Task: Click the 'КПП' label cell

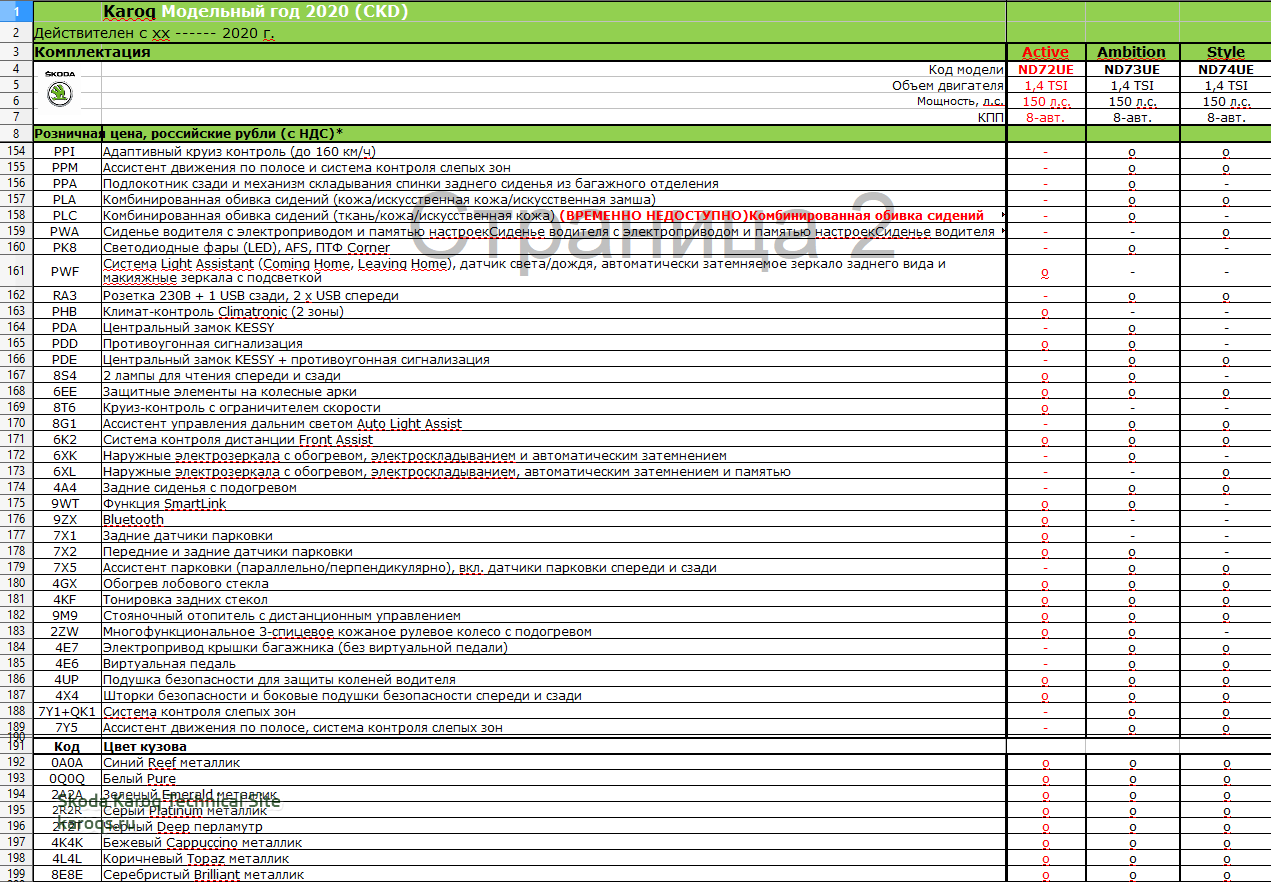Action: coord(553,117)
